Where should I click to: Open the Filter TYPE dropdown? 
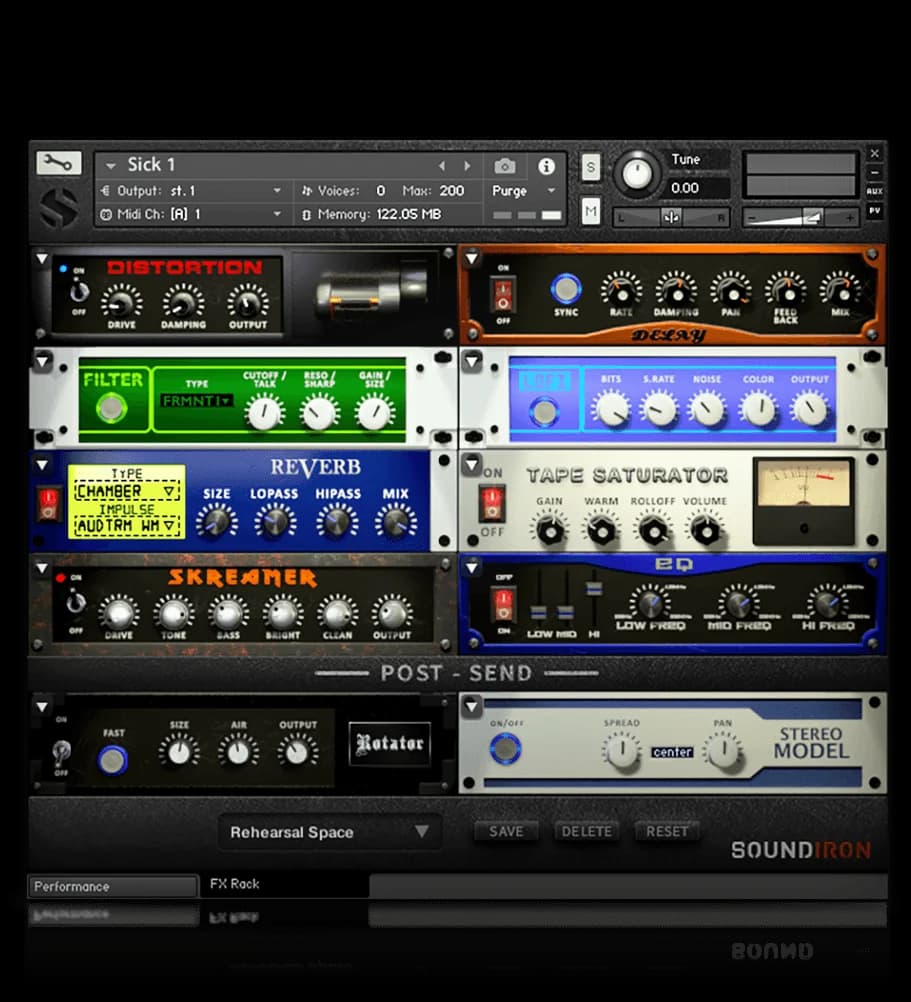196,401
